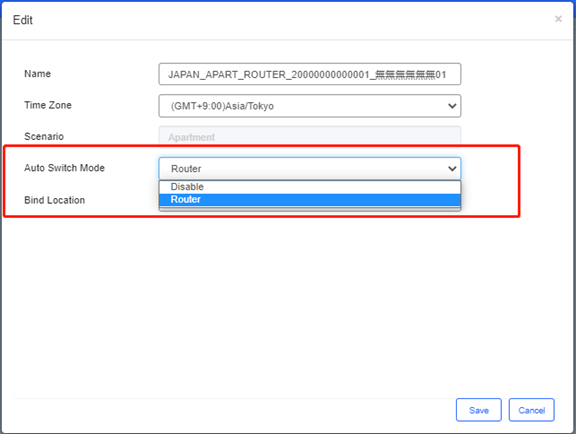The height and width of the screenshot is (434, 576).
Task: Click the Auto Switch Mode chevron arrow
Action: [x=452, y=169]
